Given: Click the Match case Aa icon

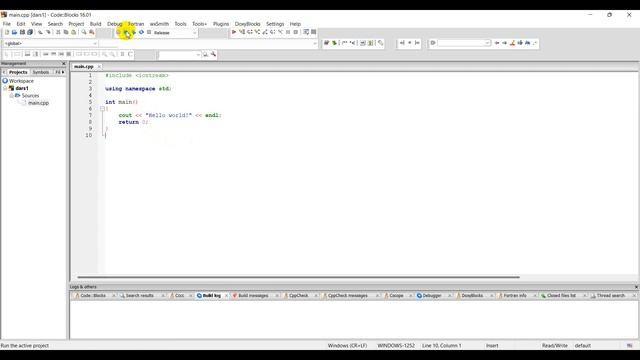Looking at the screenshot, I should (x=528, y=43).
